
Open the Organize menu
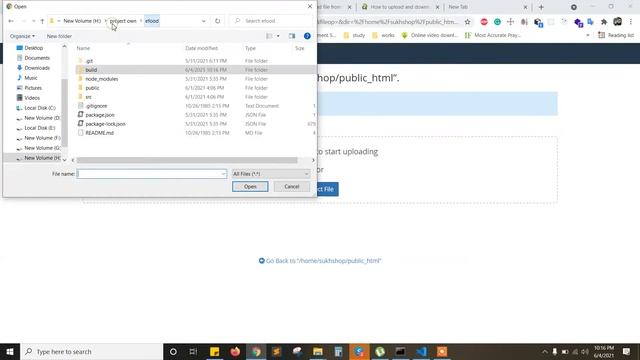(22, 36)
